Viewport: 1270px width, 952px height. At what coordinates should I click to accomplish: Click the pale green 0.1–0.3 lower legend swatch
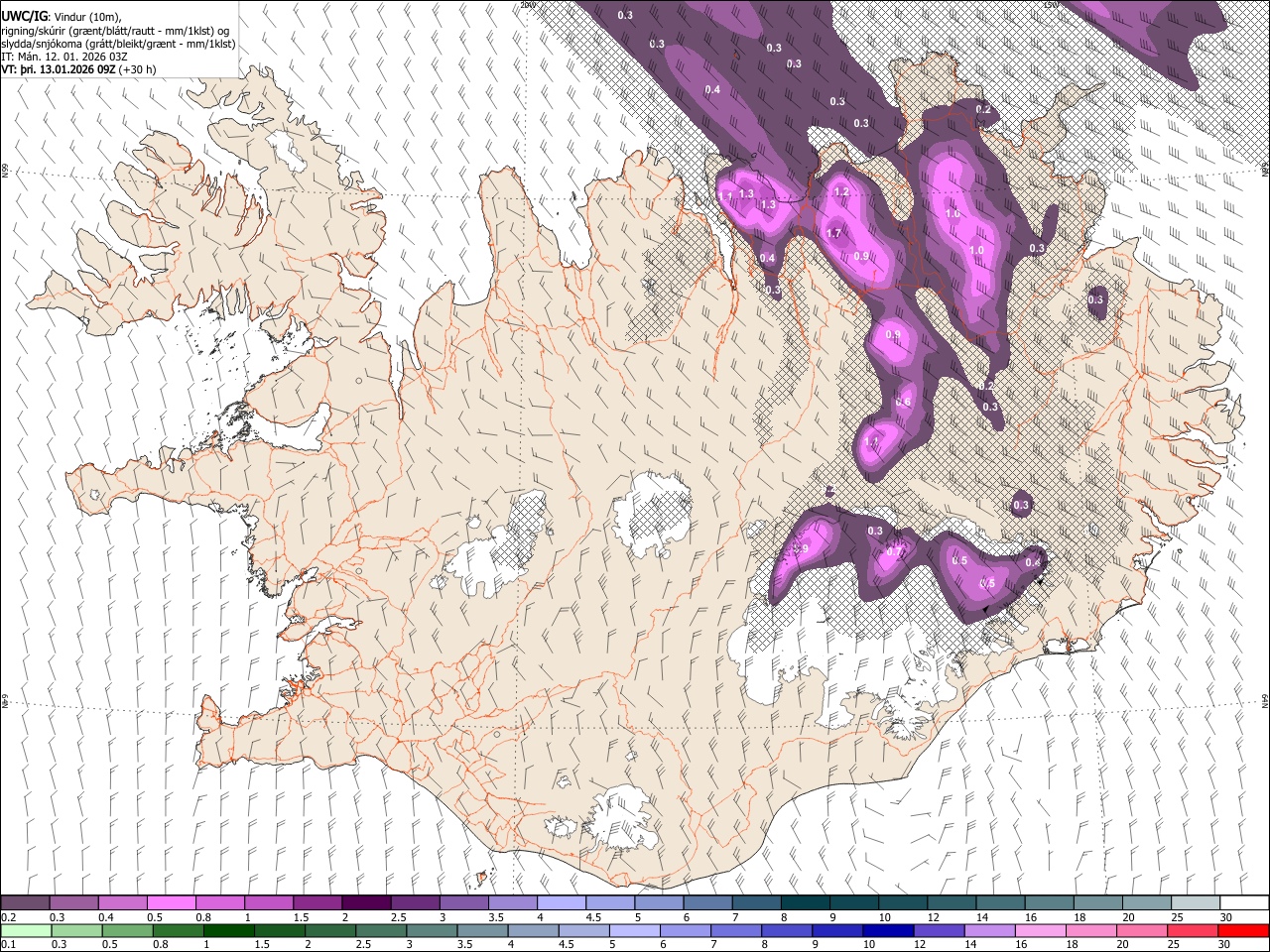coord(25,930)
